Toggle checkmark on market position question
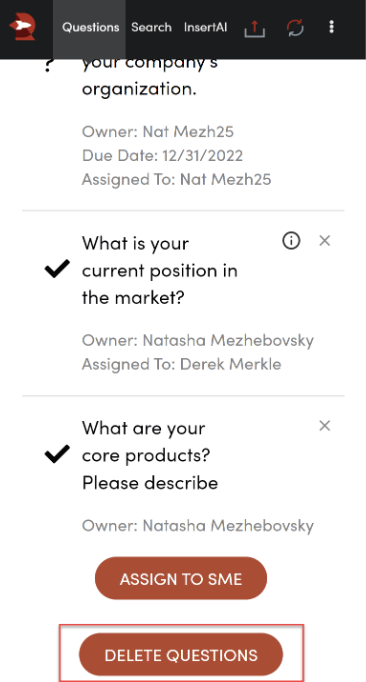This screenshot has height=682, width=366. click(x=57, y=268)
